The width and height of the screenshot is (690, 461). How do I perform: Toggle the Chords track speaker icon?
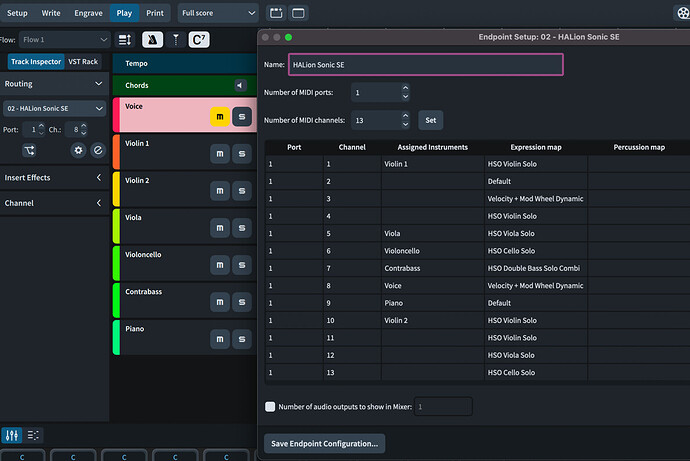point(240,85)
